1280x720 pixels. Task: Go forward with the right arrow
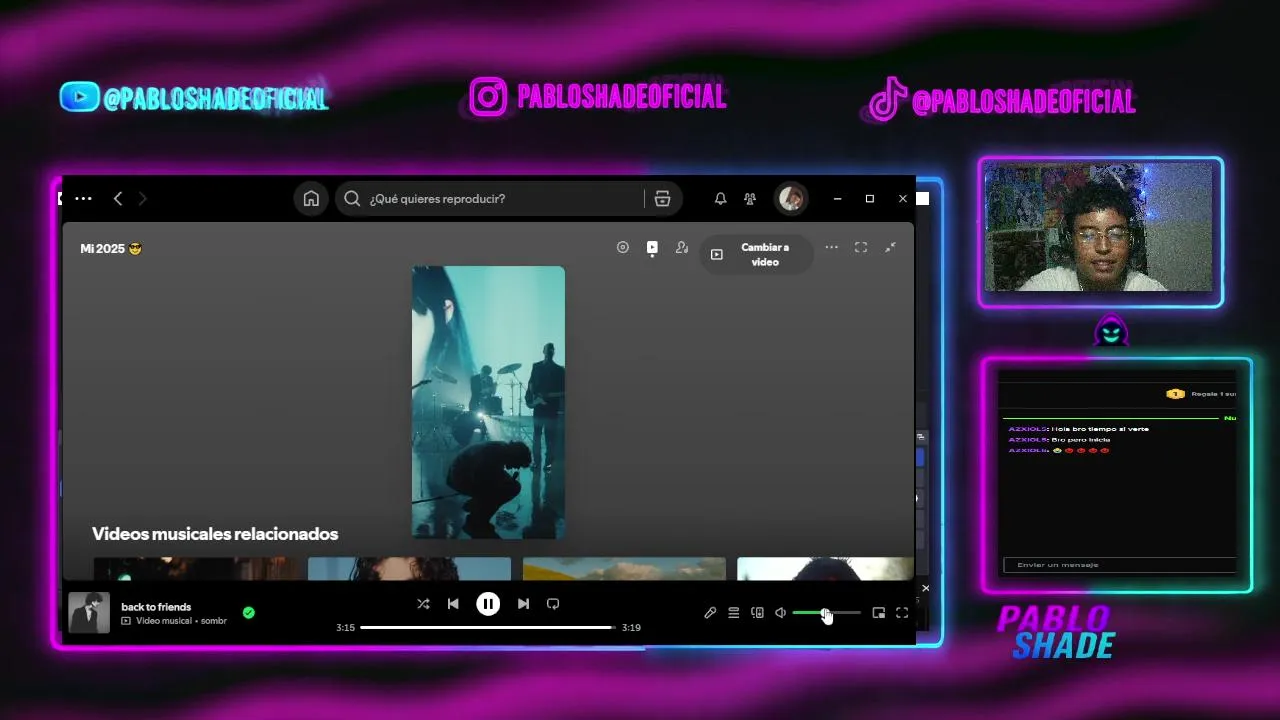tap(142, 199)
